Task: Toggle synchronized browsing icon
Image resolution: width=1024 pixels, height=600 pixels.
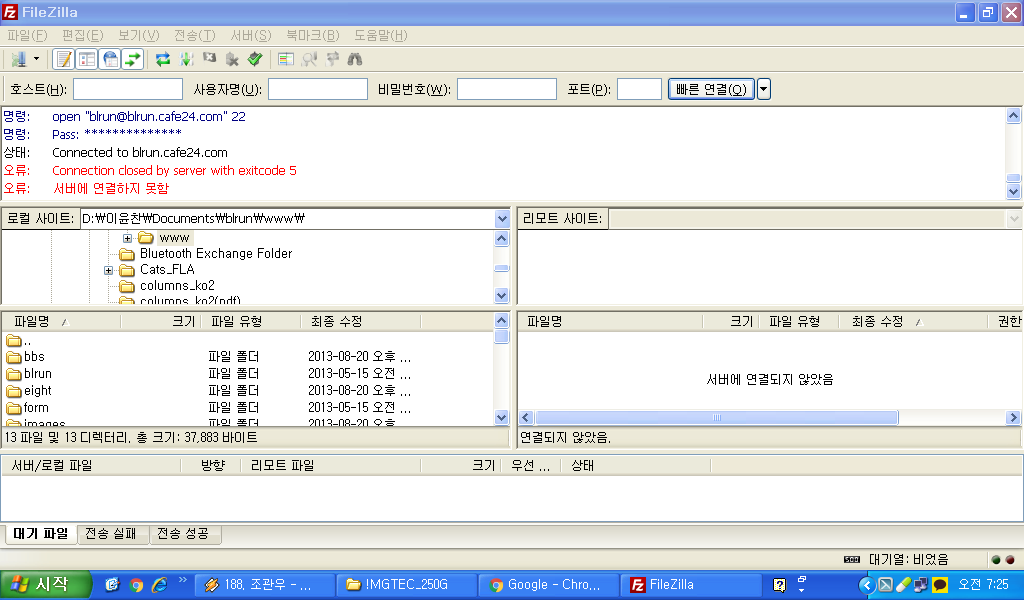Action: click(x=332, y=59)
